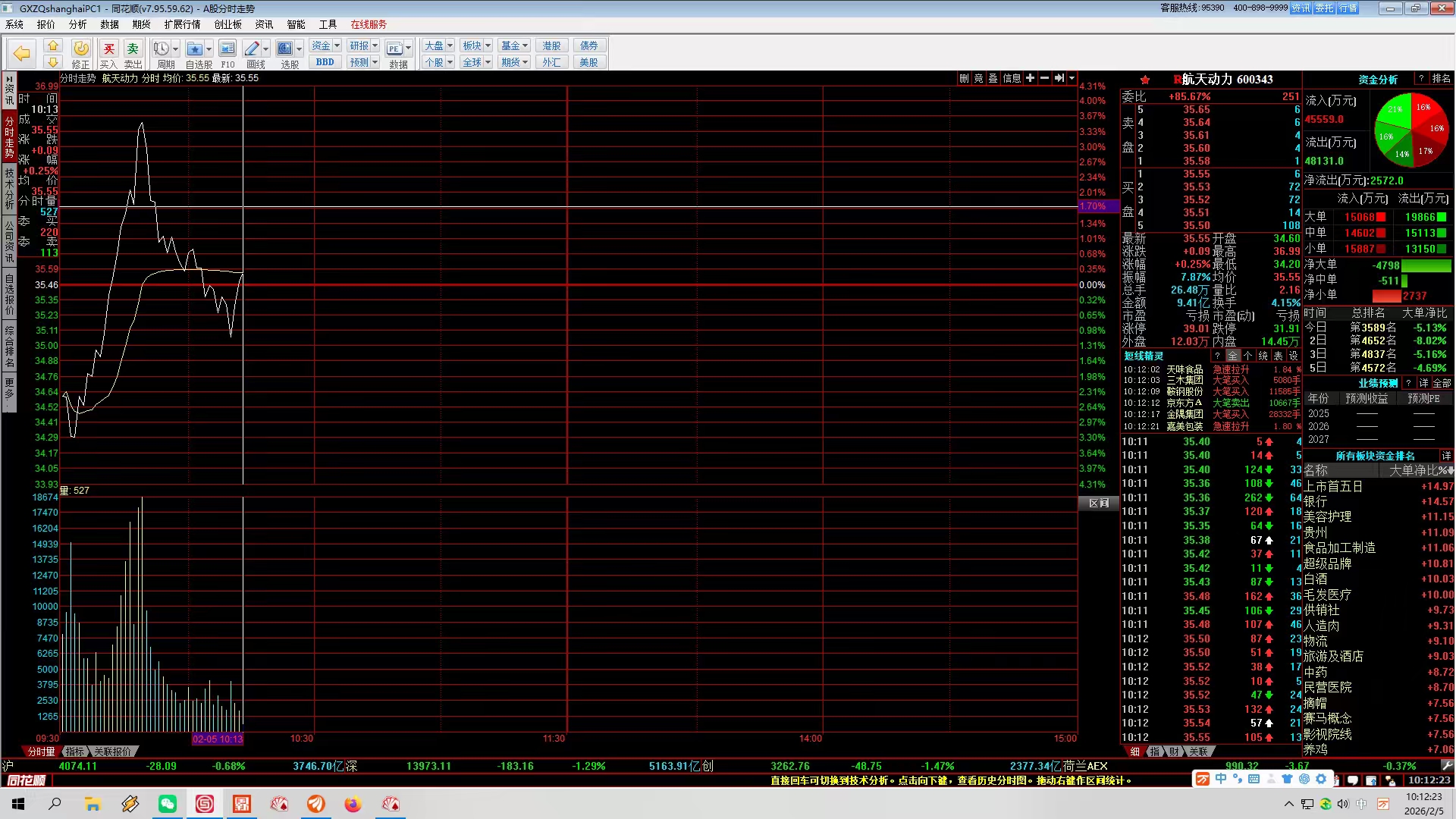The height and width of the screenshot is (819, 1456).
Task: Toggle the 叠 overlay button above chart
Action: [993, 78]
